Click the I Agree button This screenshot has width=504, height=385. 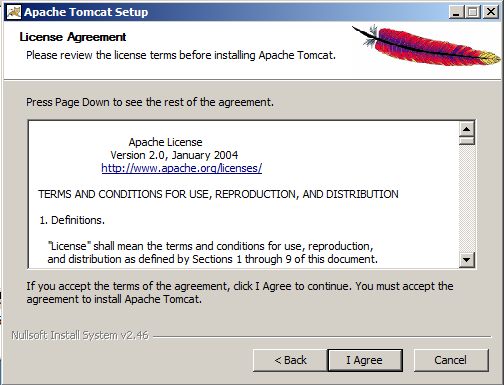[365, 360]
